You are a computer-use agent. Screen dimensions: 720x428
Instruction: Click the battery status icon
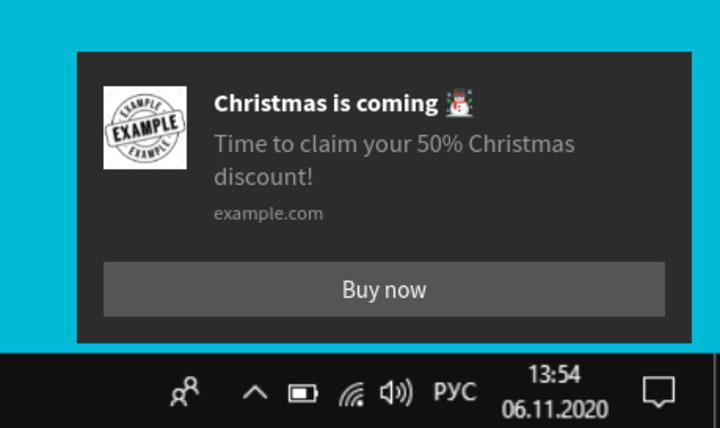(x=303, y=394)
